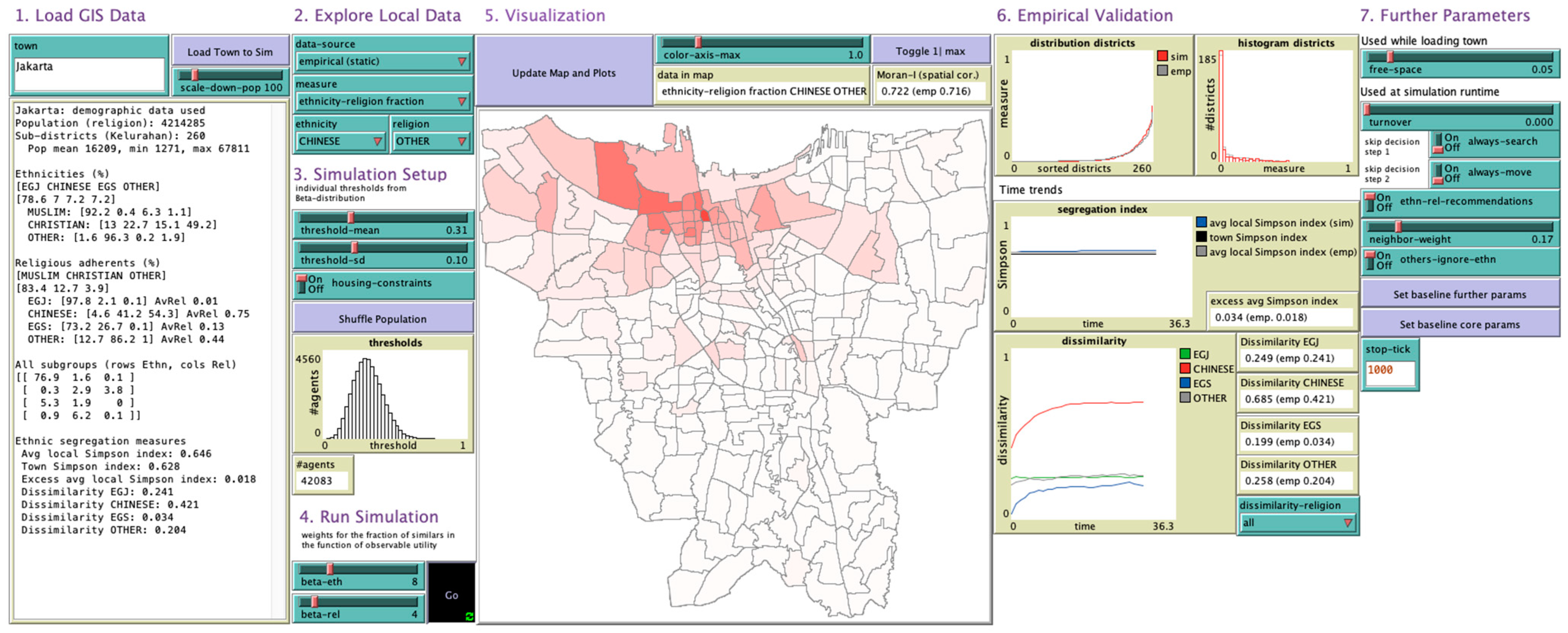Click the threshold-mean slider handle

coord(351,218)
